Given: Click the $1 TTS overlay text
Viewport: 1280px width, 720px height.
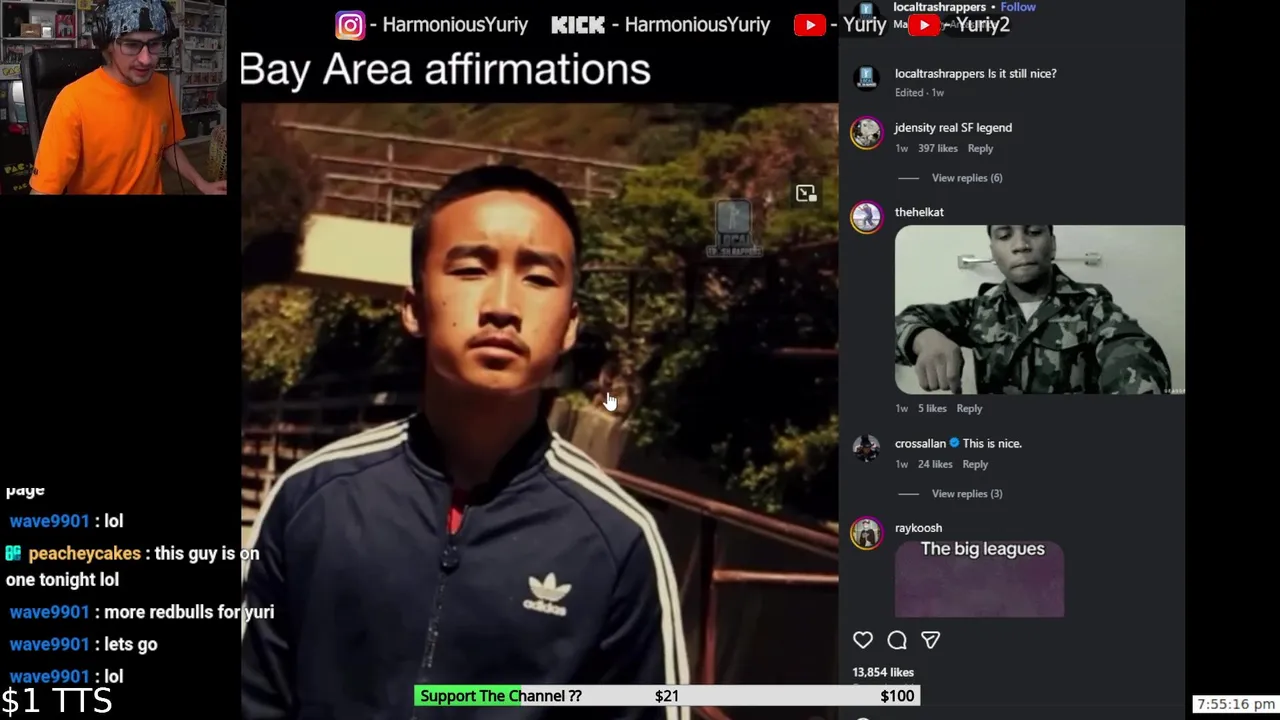Looking at the screenshot, I should click(56, 701).
